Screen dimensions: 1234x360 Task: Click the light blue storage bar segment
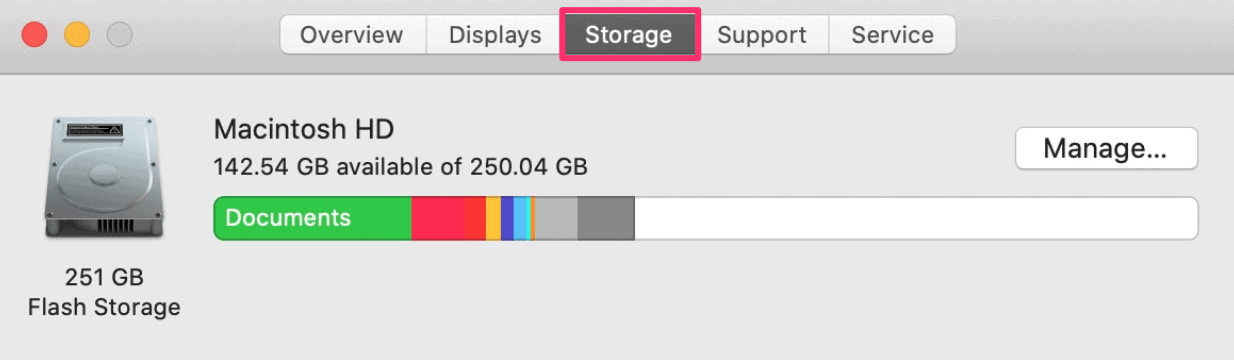[x=521, y=218]
